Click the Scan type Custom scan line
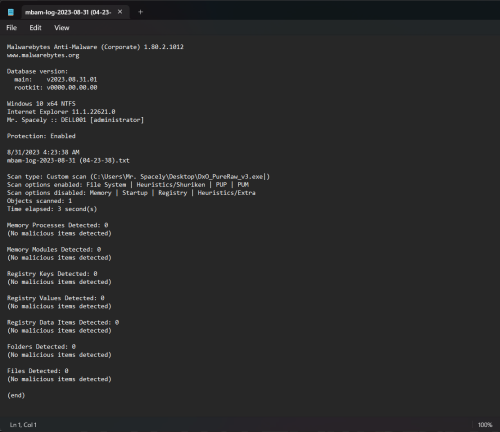 pos(138,177)
